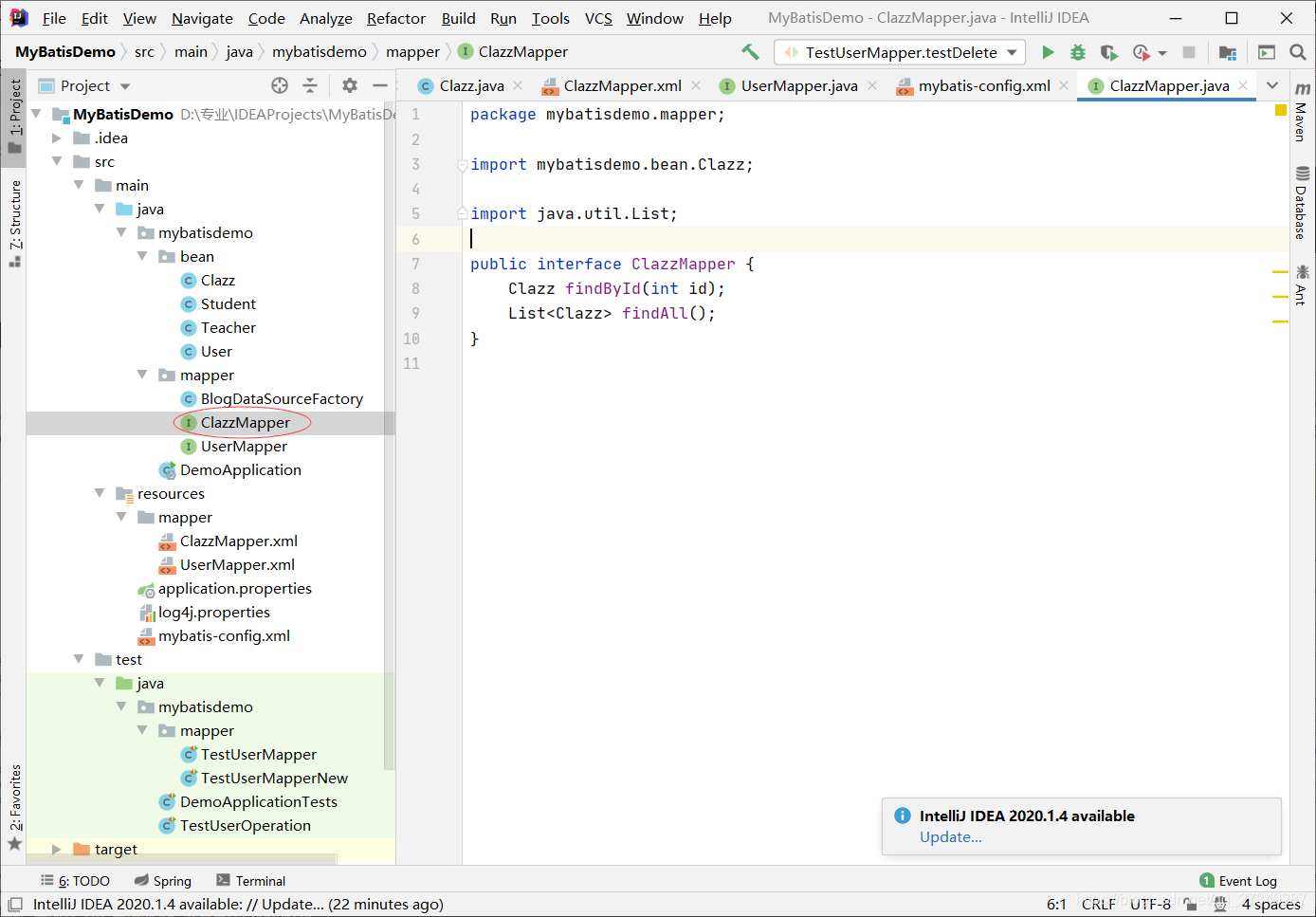The image size is (1316, 917).
Task: Collapse the src folder
Action: 57,161
